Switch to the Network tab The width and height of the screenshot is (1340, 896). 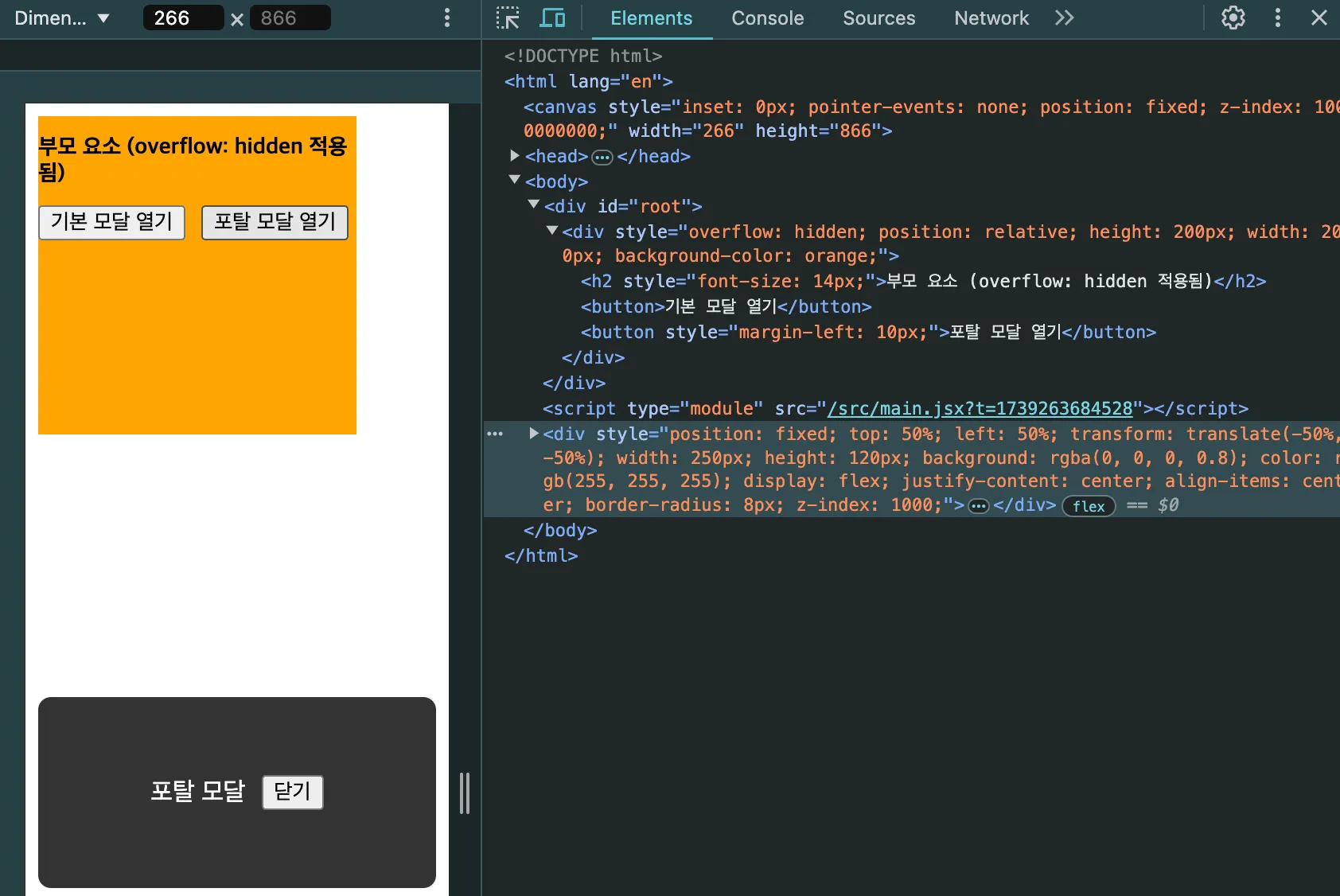[x=991, y=18]
